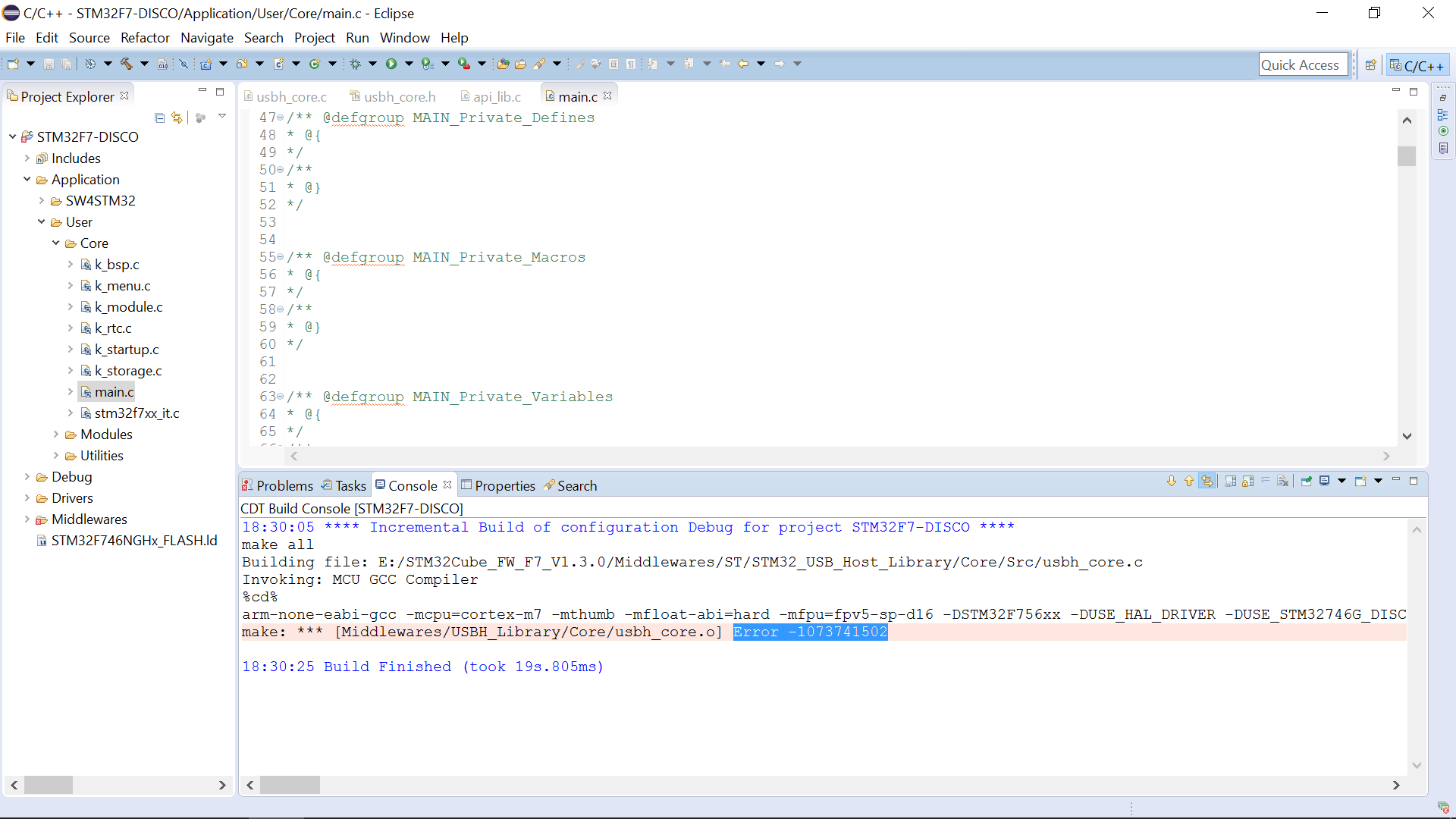Image resolution: width=1456 pixels, height=819 pixels.
Task: Toggle Link with Editor in Project Explorer
Action: tap(177, 118)
